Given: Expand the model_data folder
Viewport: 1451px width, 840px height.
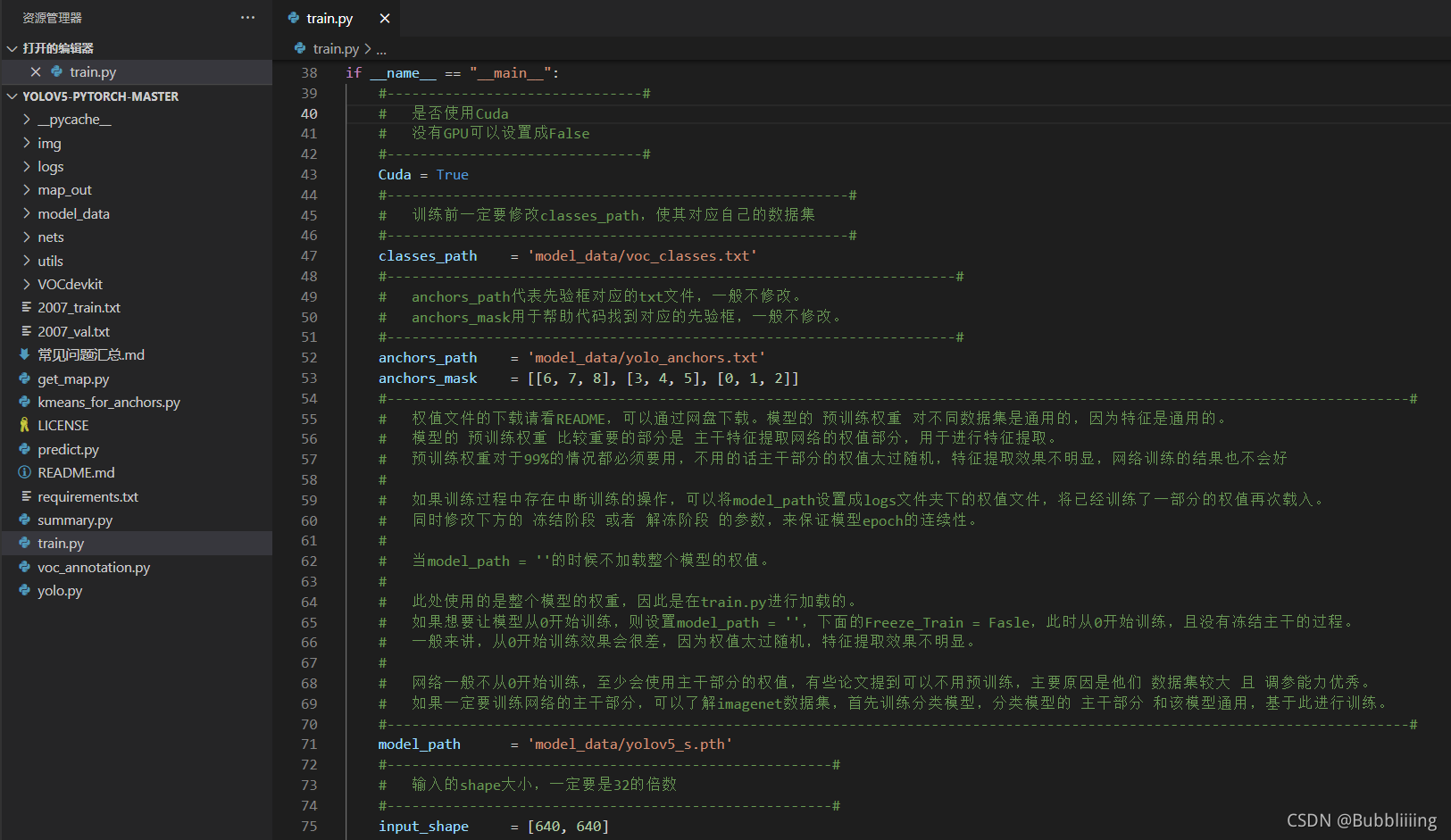Looking at the screenshot, I should point(26,213).
